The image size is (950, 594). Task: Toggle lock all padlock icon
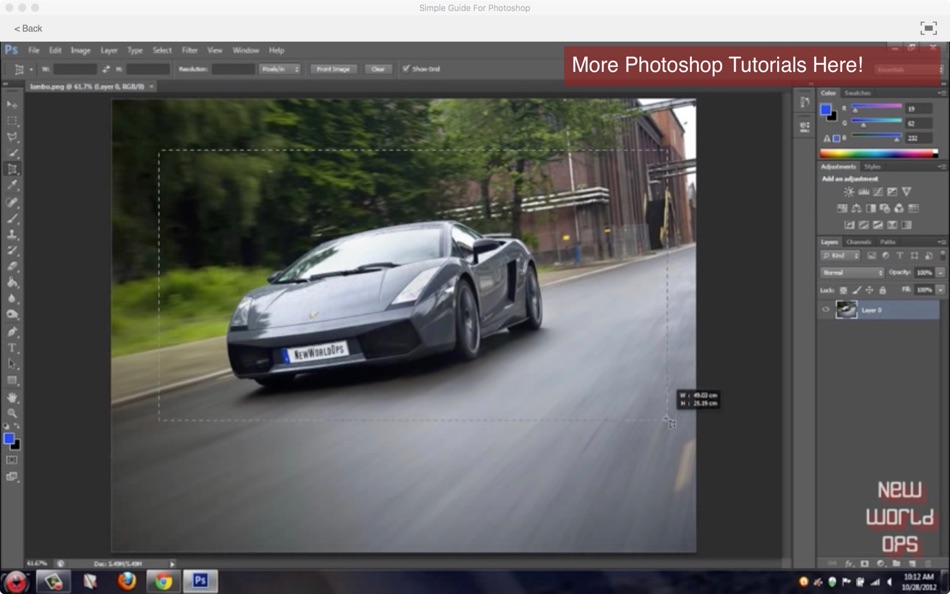pyautogui.click(x=882, y=290)
